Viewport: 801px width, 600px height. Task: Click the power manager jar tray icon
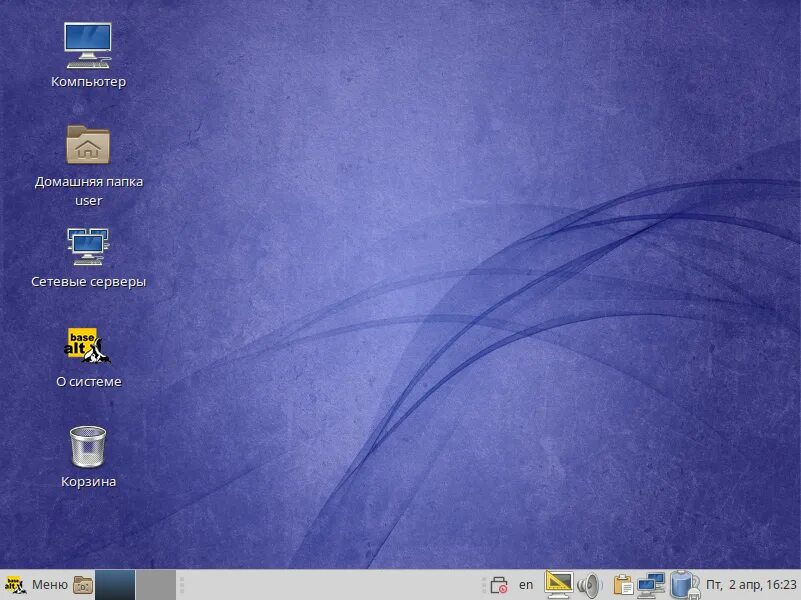684,585
